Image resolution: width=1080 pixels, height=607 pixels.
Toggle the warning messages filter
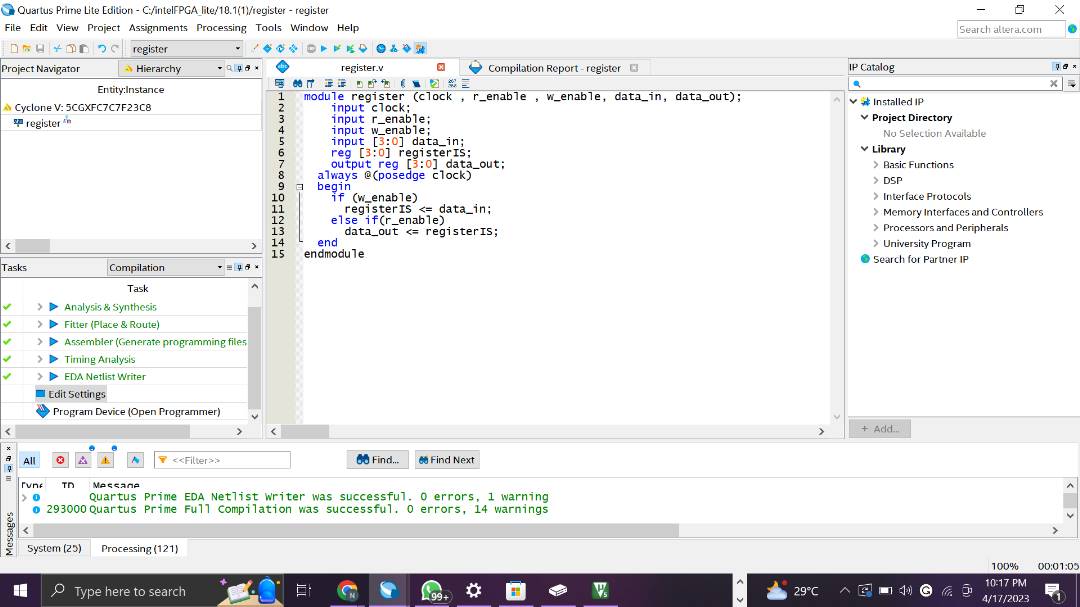point(105,460)
